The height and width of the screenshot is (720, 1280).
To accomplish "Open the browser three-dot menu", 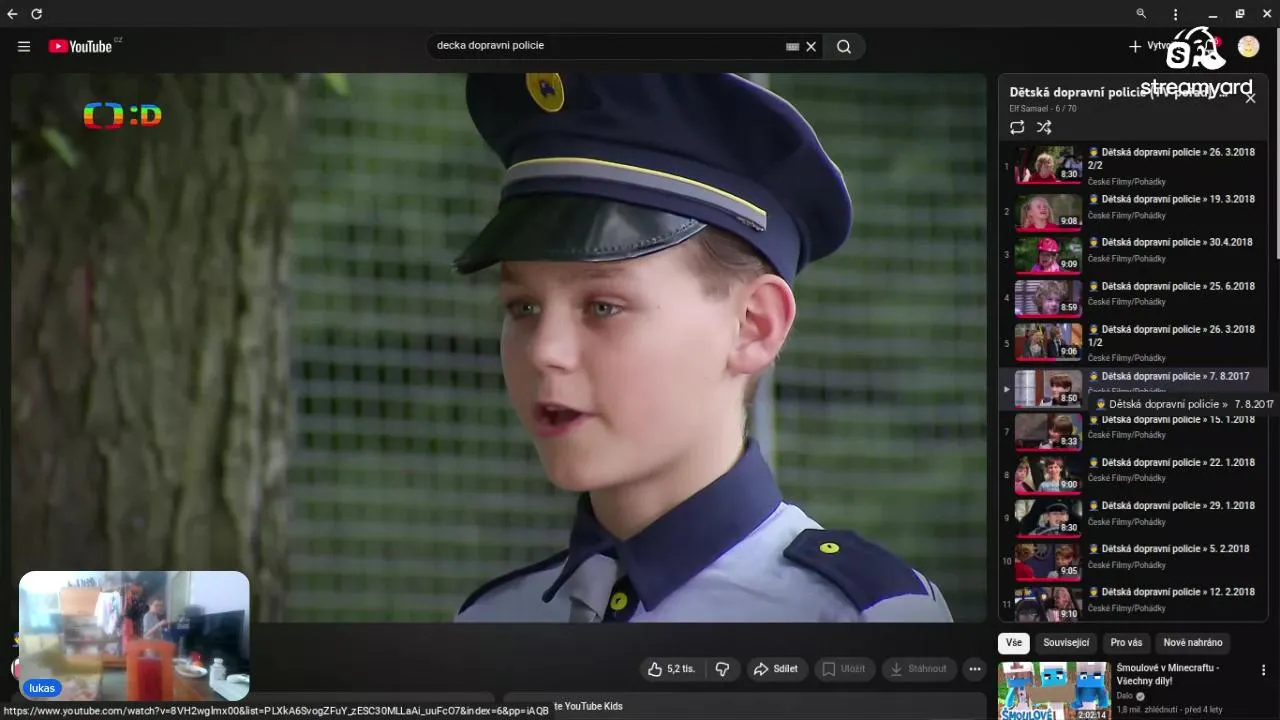I will (1176, 14).
